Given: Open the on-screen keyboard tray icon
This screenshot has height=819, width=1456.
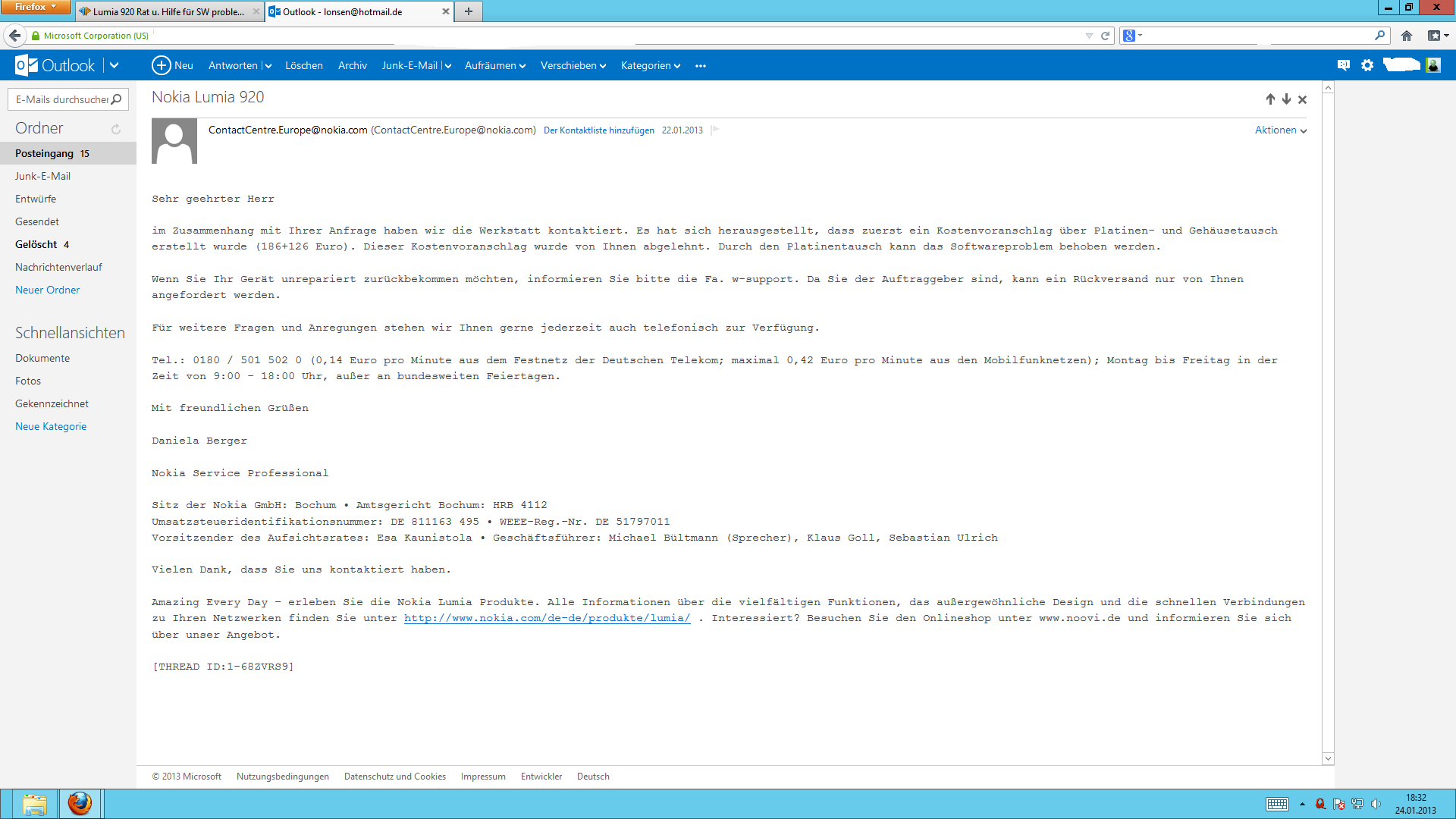Looking at the screenshot, I should [x=1277, y=804].
